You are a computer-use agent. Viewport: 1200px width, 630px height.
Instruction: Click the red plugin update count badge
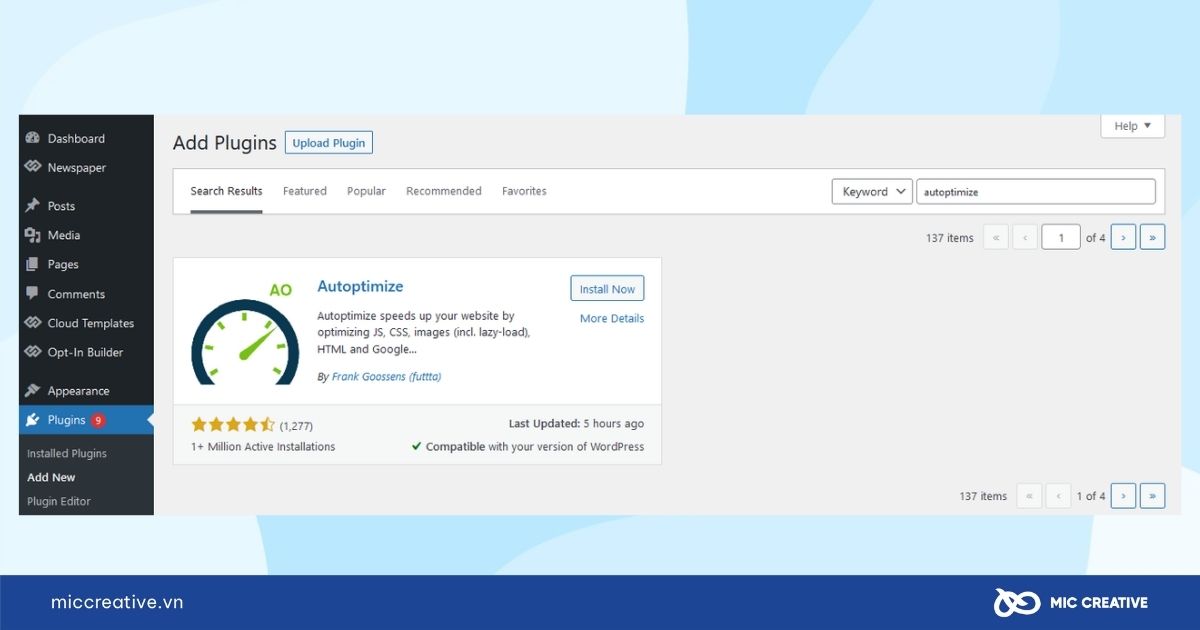point(98,420)
